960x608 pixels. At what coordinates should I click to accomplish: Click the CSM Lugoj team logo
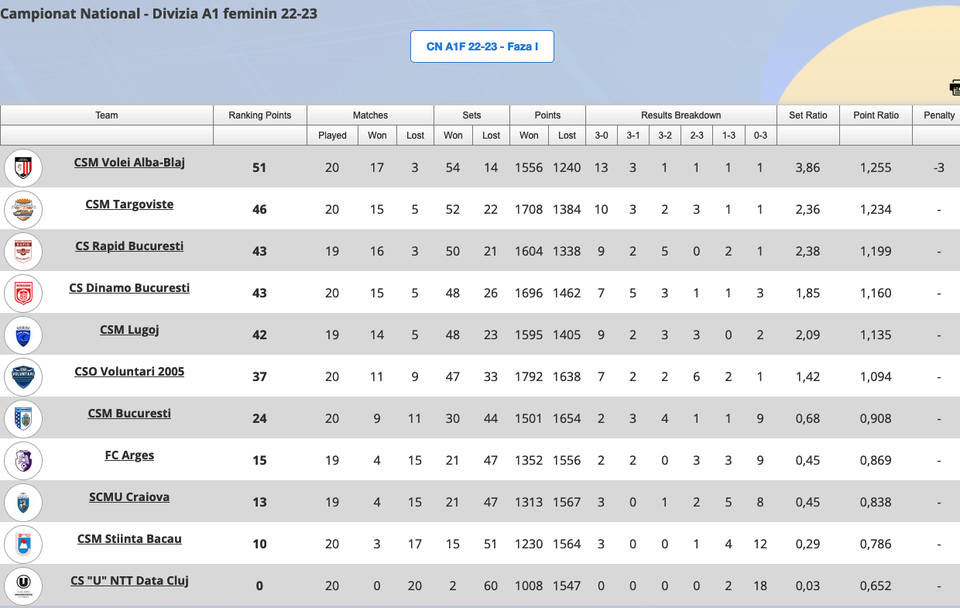23,335
